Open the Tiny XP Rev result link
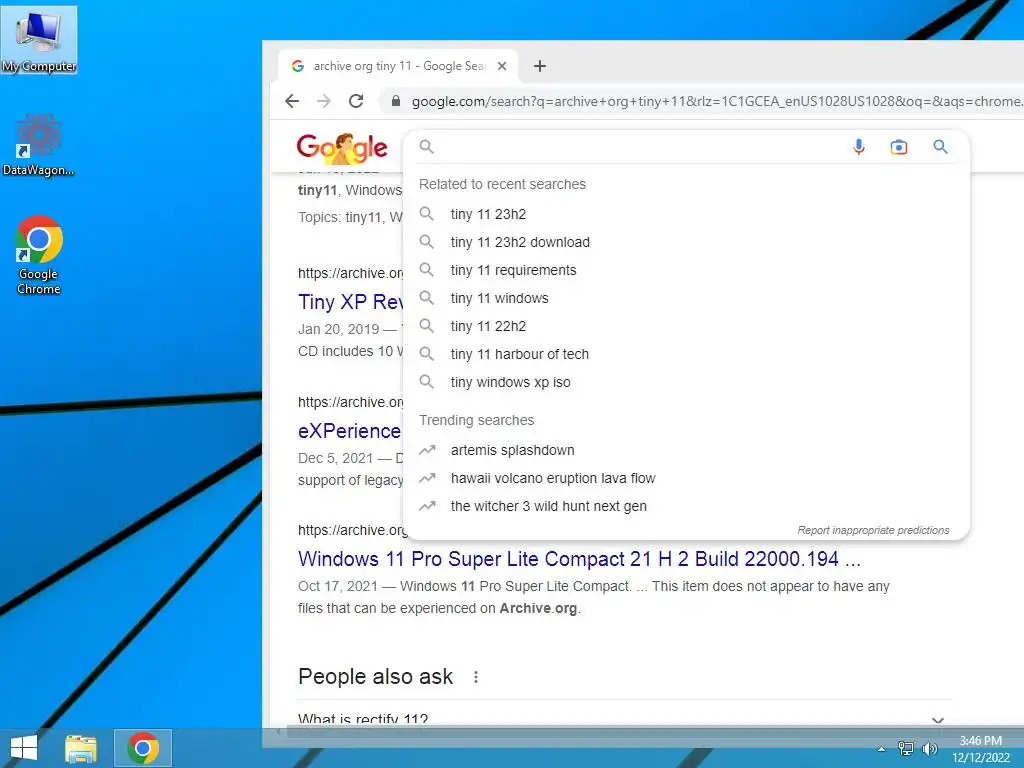1024x768 pixels. coord(350,302)
